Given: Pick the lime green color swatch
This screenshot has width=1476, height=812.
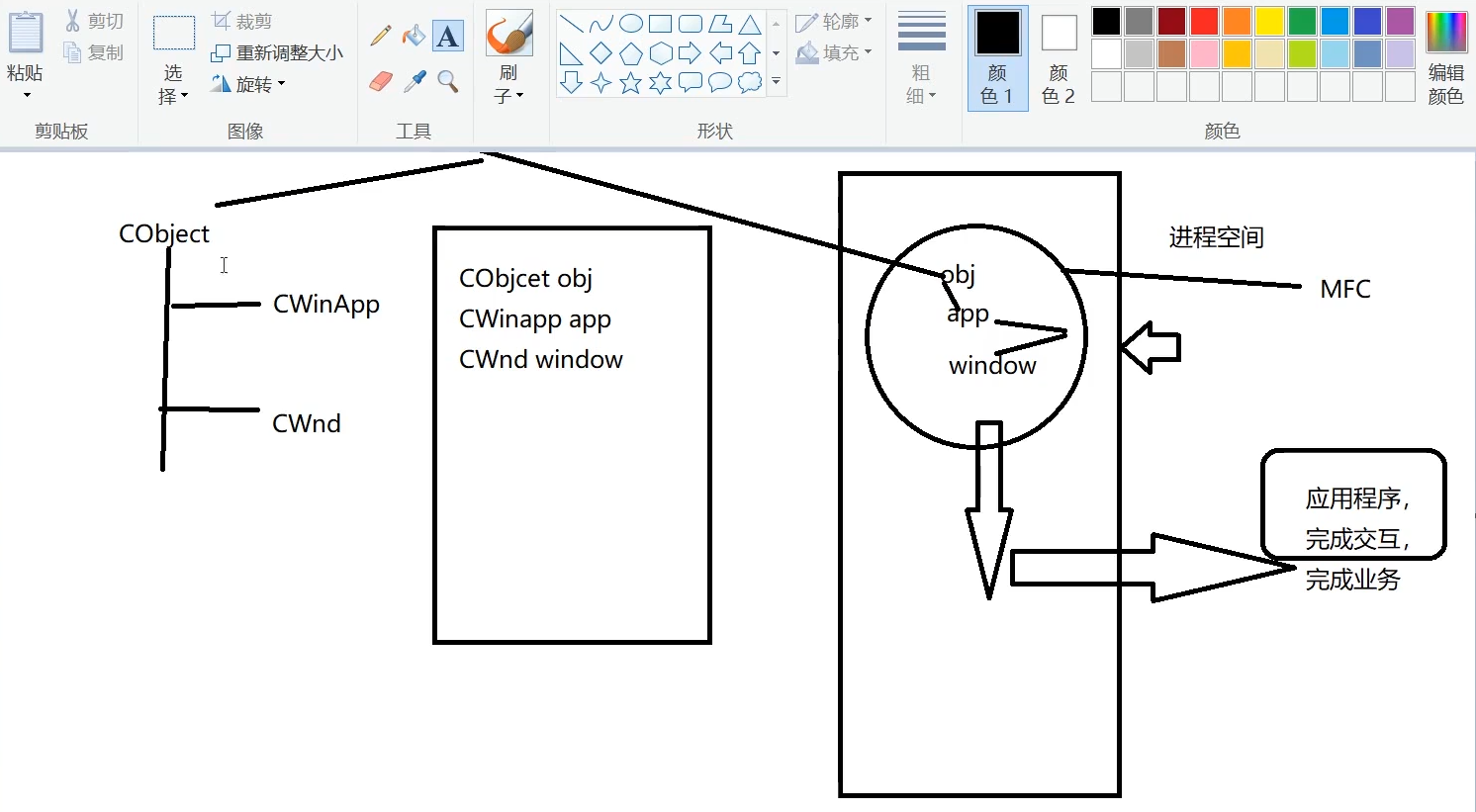Looking at the screenshot, I should 1302,53.
